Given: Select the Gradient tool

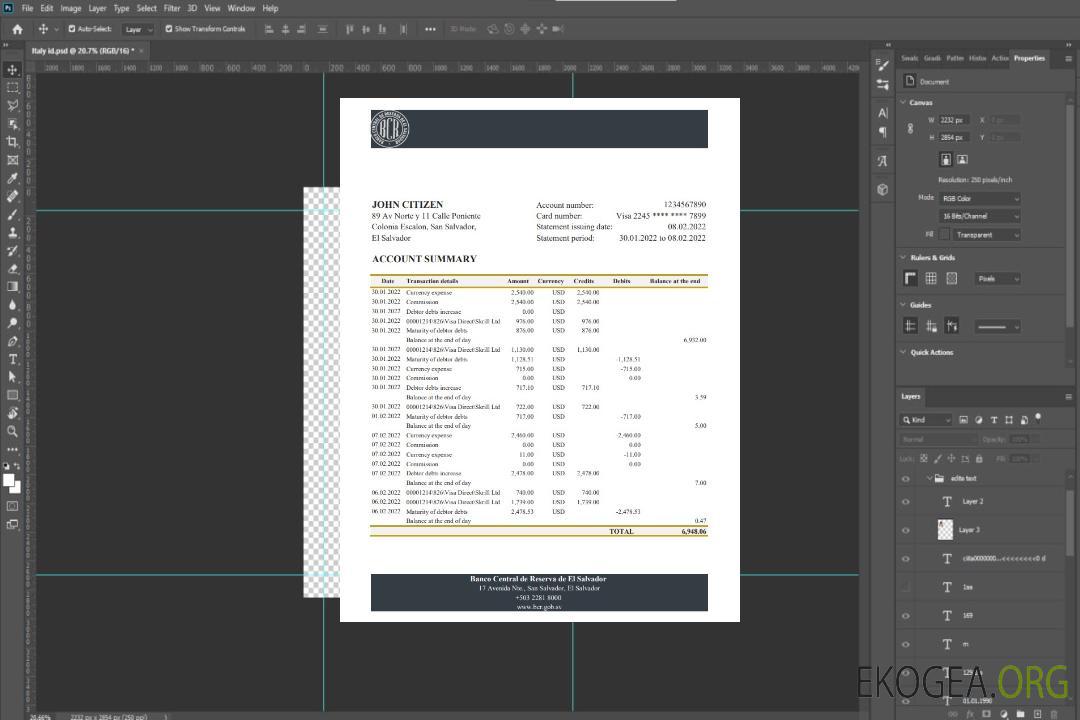Looking at the screenshot, I should click(13, 287).
